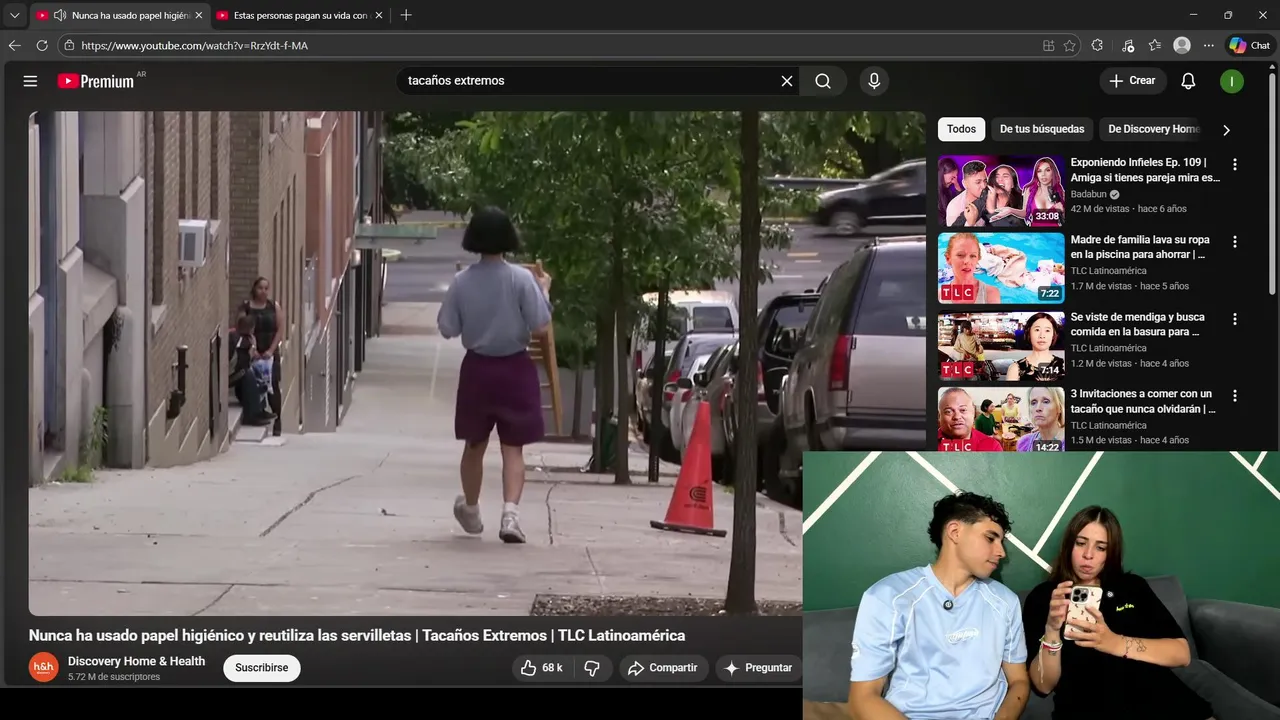Viewport: 1280px width, 720px height.
Task: Start voice search with the microphone
Action: pos(874,81)
